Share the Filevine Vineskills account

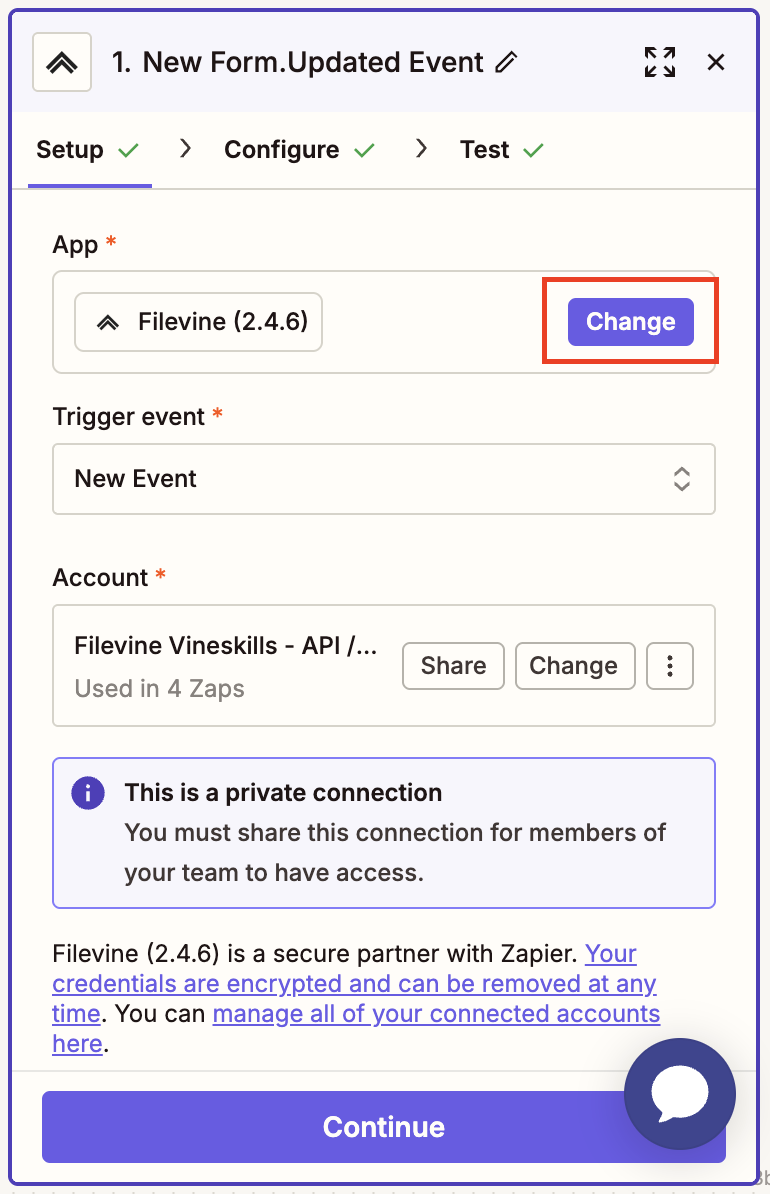(x=453, y=666)
